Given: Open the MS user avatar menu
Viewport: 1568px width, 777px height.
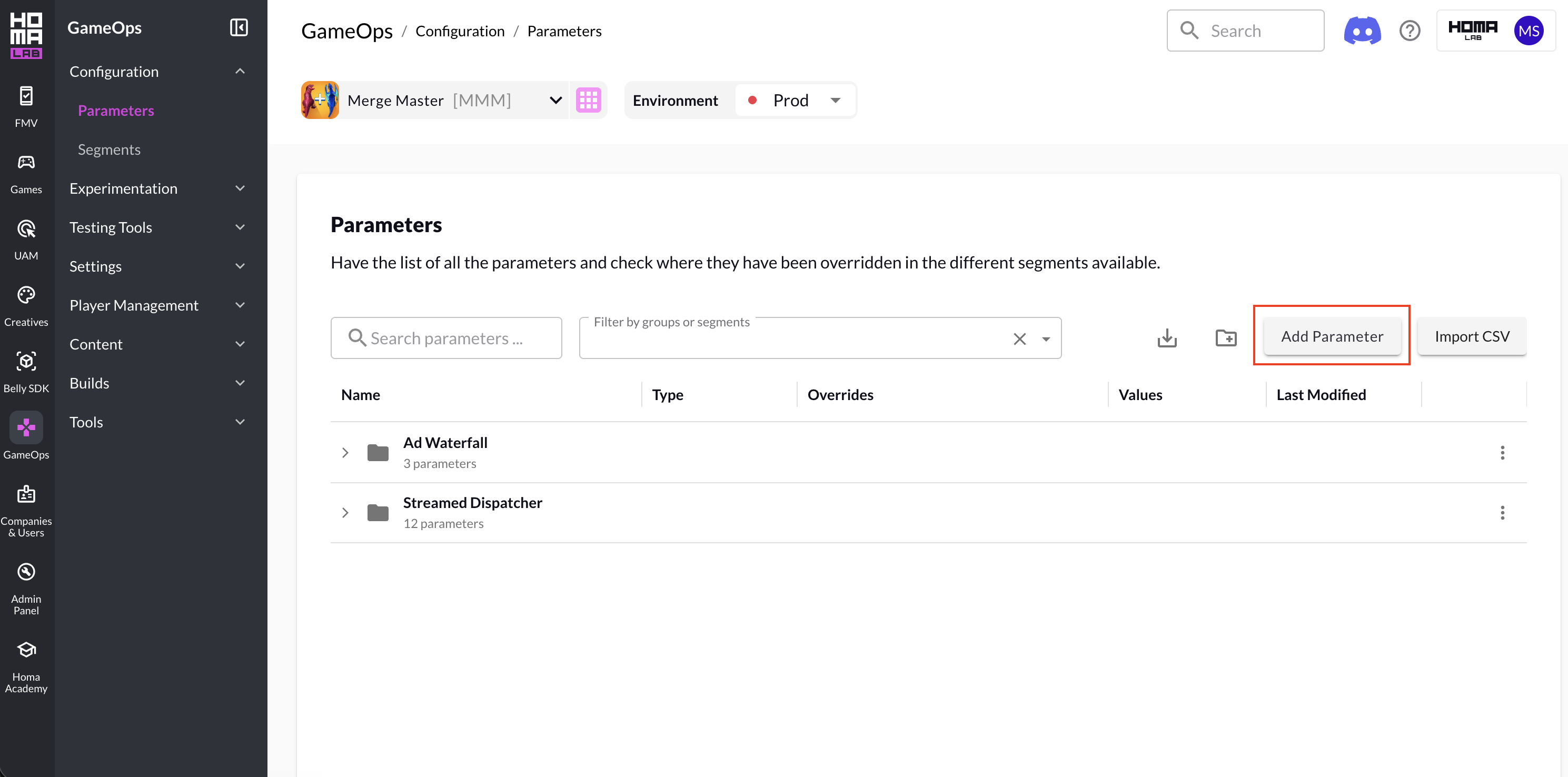Looking at the screenshot, I should [x=1529, y=31].
